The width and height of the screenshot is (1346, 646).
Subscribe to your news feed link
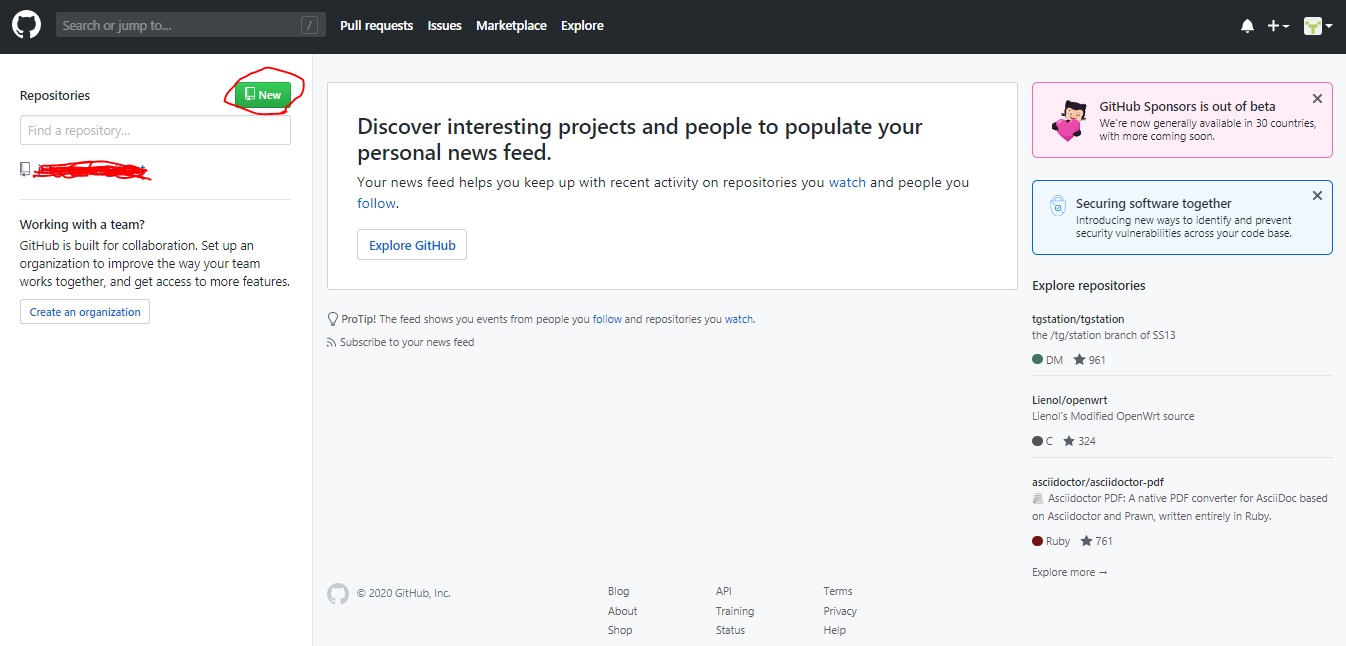pyautogui.click(x=407, y=342)
